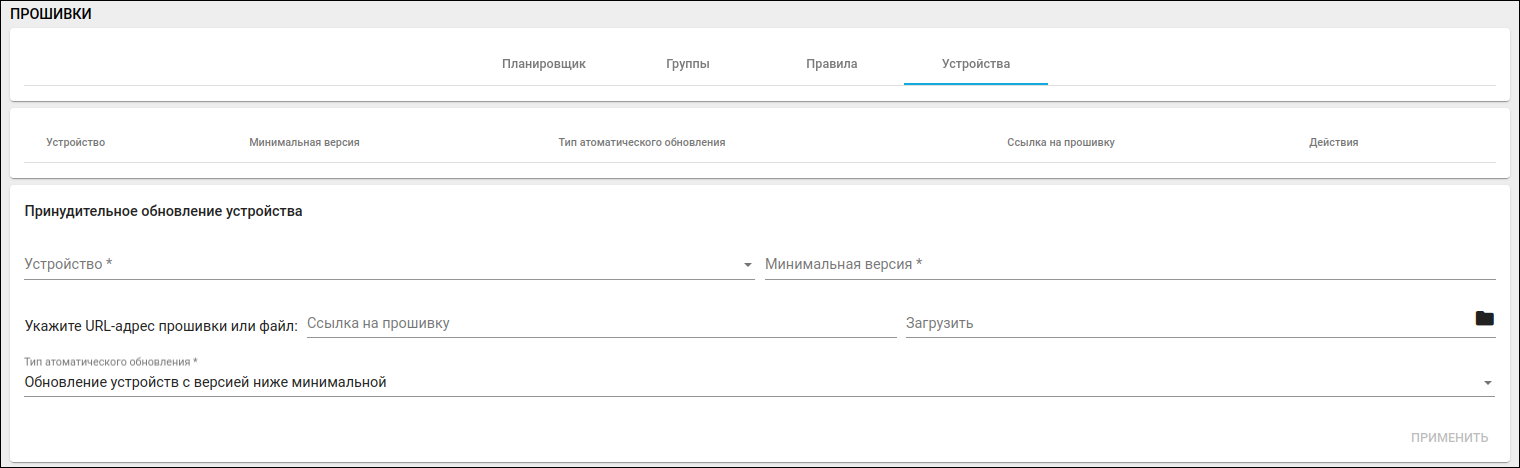Click the Действия column header
Screen dimensions: 1520x468
[1333, 142]
